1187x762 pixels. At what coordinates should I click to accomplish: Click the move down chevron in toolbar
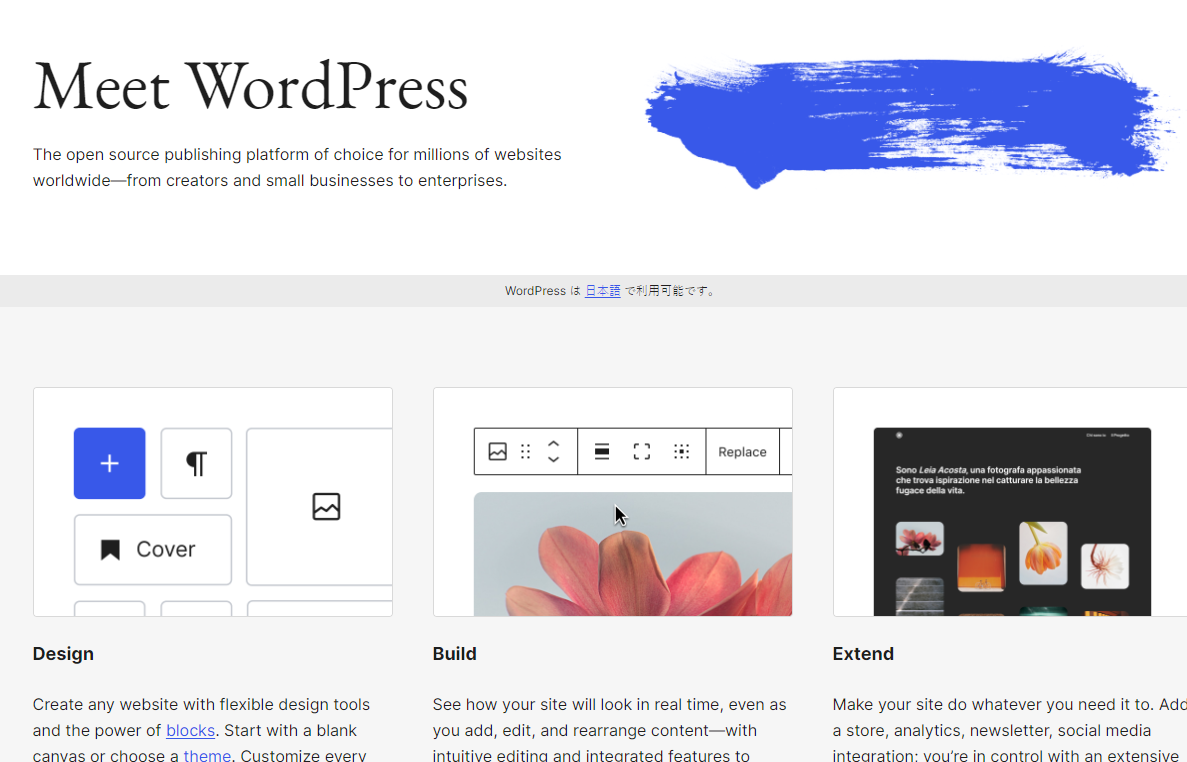[553, 459]
